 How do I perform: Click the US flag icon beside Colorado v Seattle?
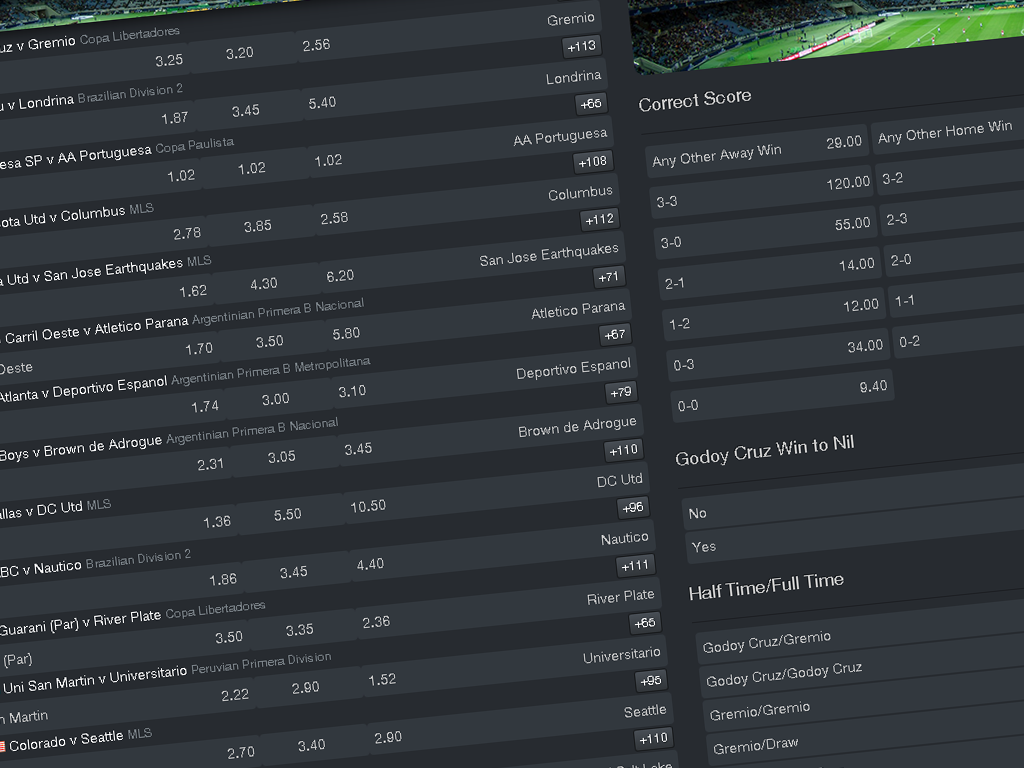click(3, 746)
